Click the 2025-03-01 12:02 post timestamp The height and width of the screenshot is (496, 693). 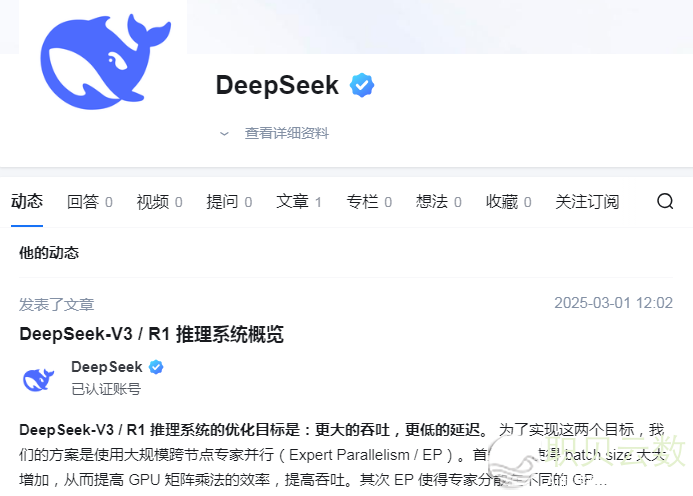pyautogui.click(x=613, y=303)
